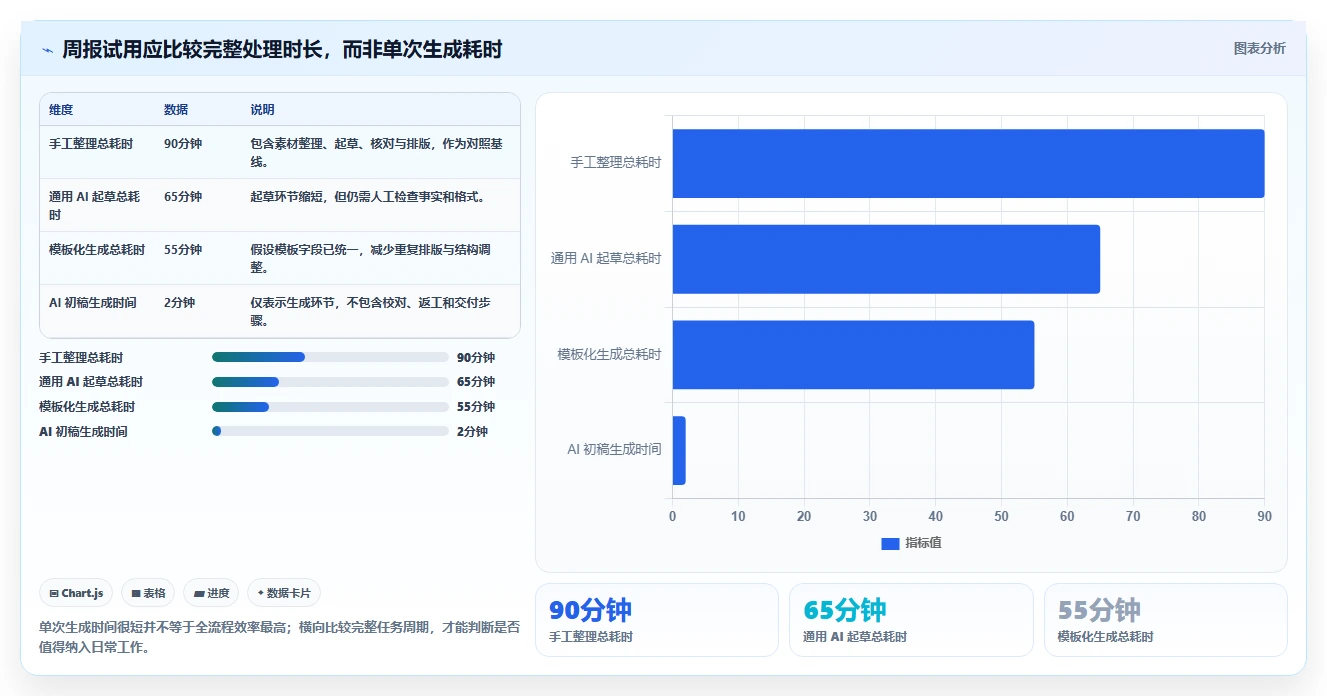Click the 表格 tag chip
1327x696 pixels.
[148, 593]
